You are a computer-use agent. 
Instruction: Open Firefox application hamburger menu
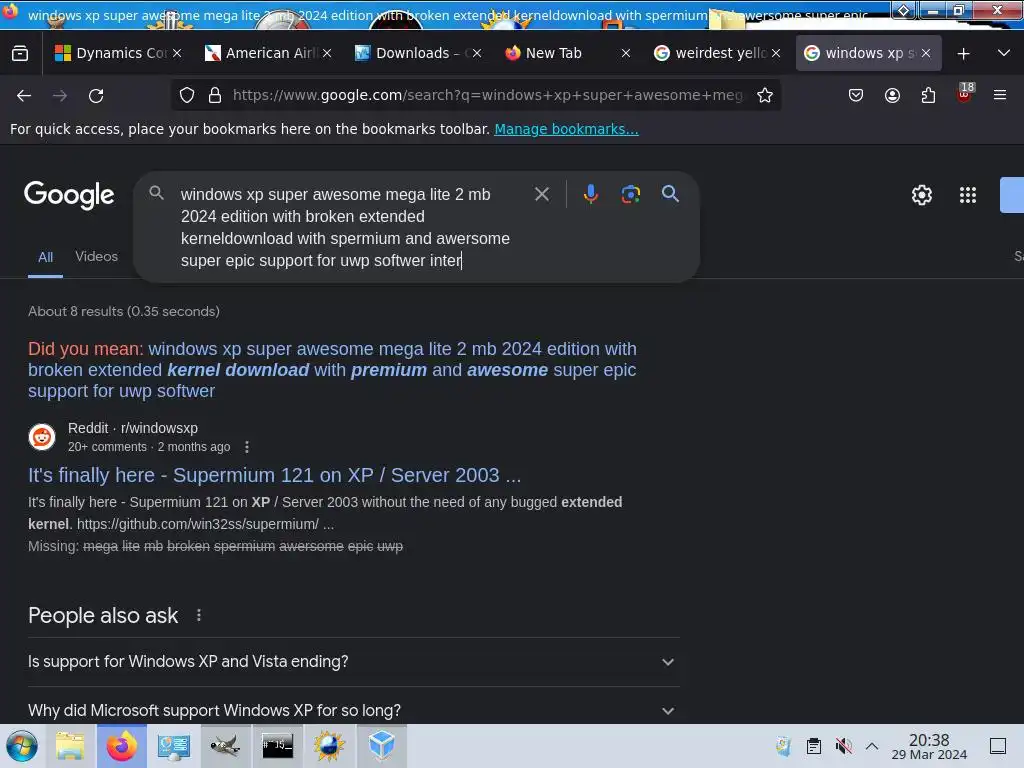(x=1000, y=95)
